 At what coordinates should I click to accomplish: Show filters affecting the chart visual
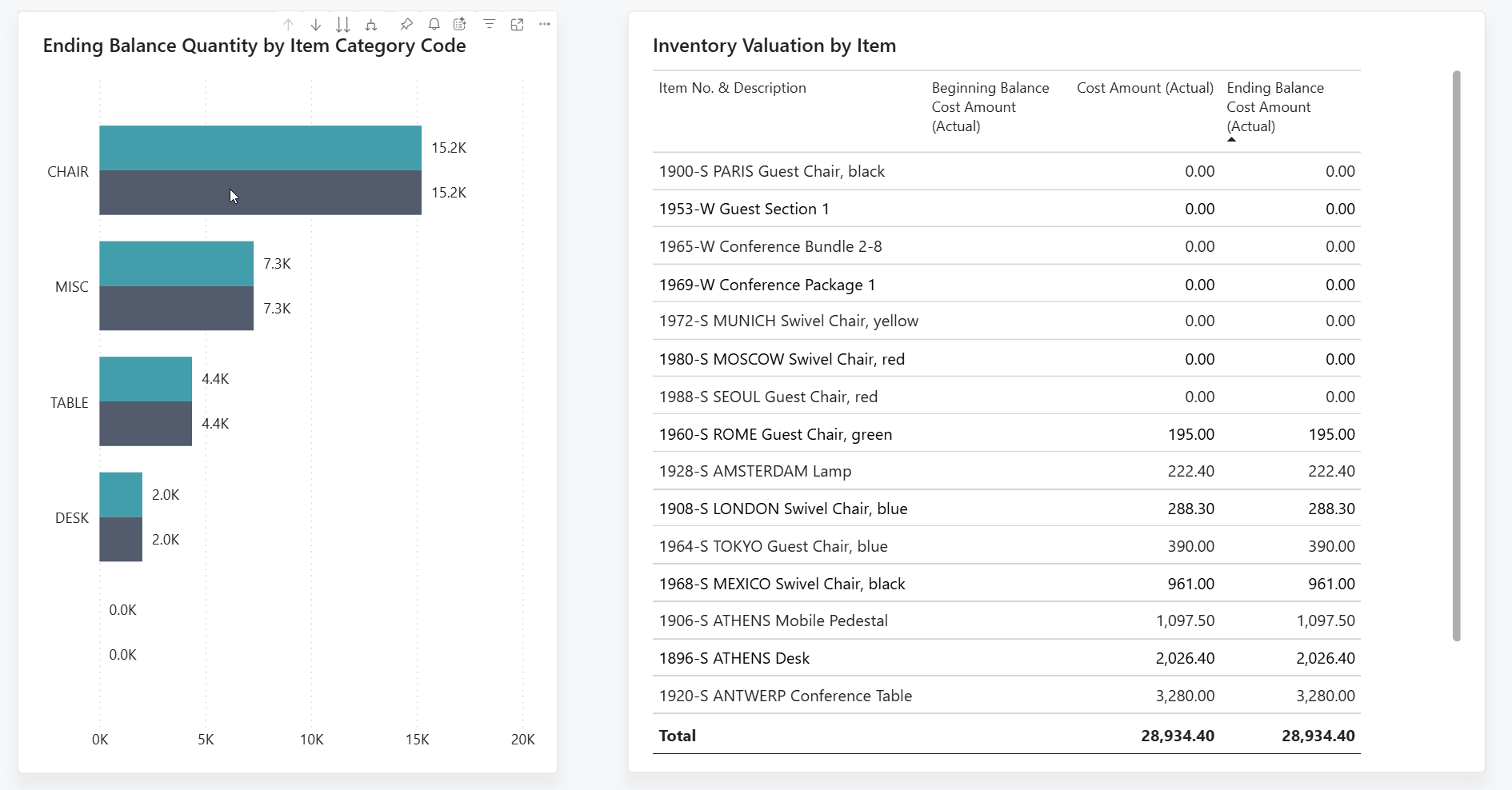[x=490, y=25]
